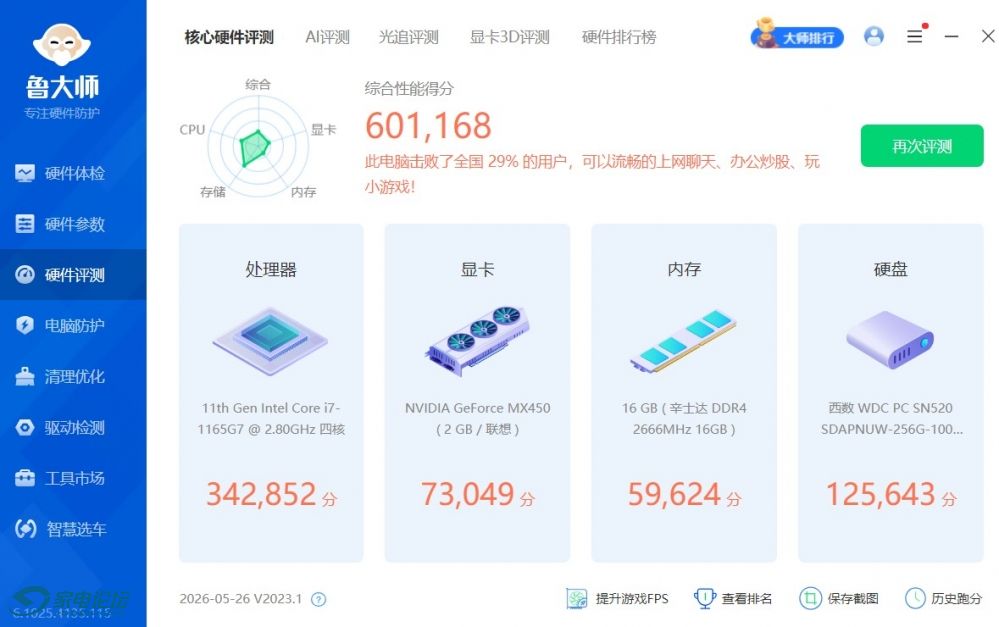Click the radar performance chart
Viewport: 999px width, 627px height.
pos(258,147)
